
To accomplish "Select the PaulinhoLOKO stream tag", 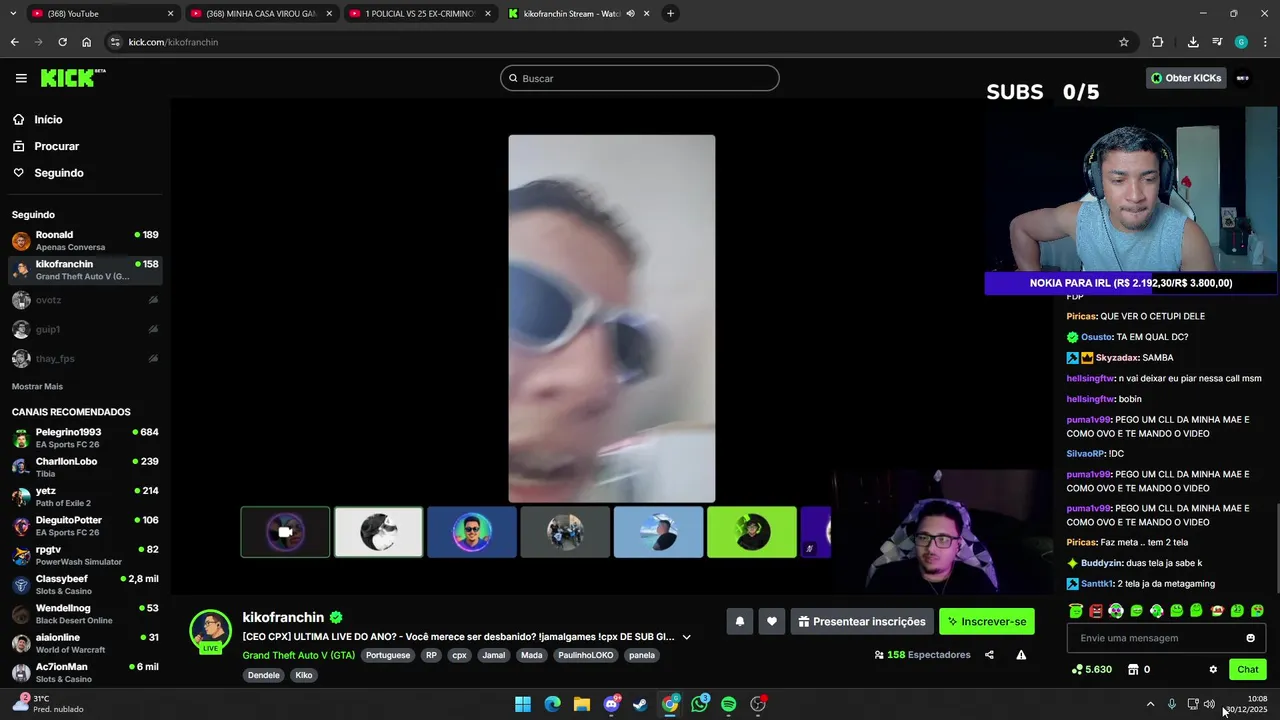I will (586, 656).
